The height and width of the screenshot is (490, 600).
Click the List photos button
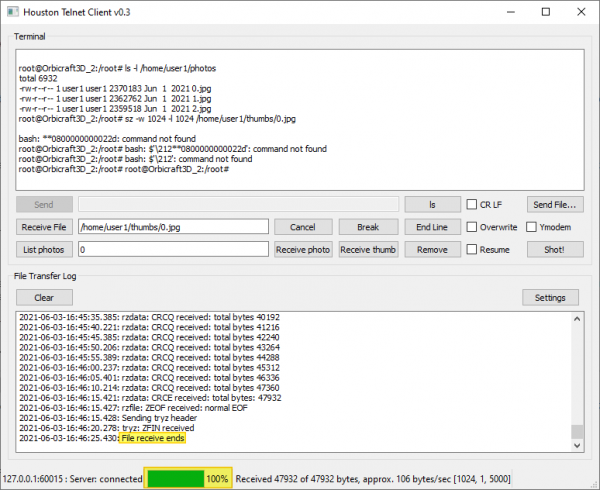[44, 249]
